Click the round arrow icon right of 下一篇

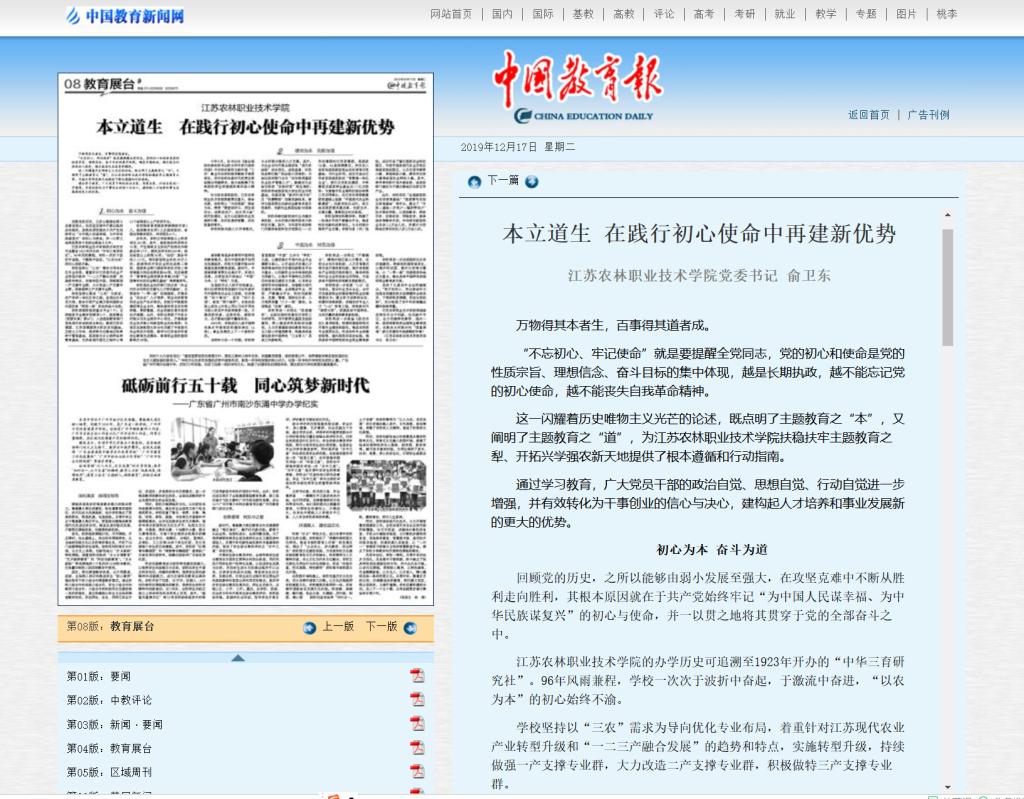coord(532,181)
